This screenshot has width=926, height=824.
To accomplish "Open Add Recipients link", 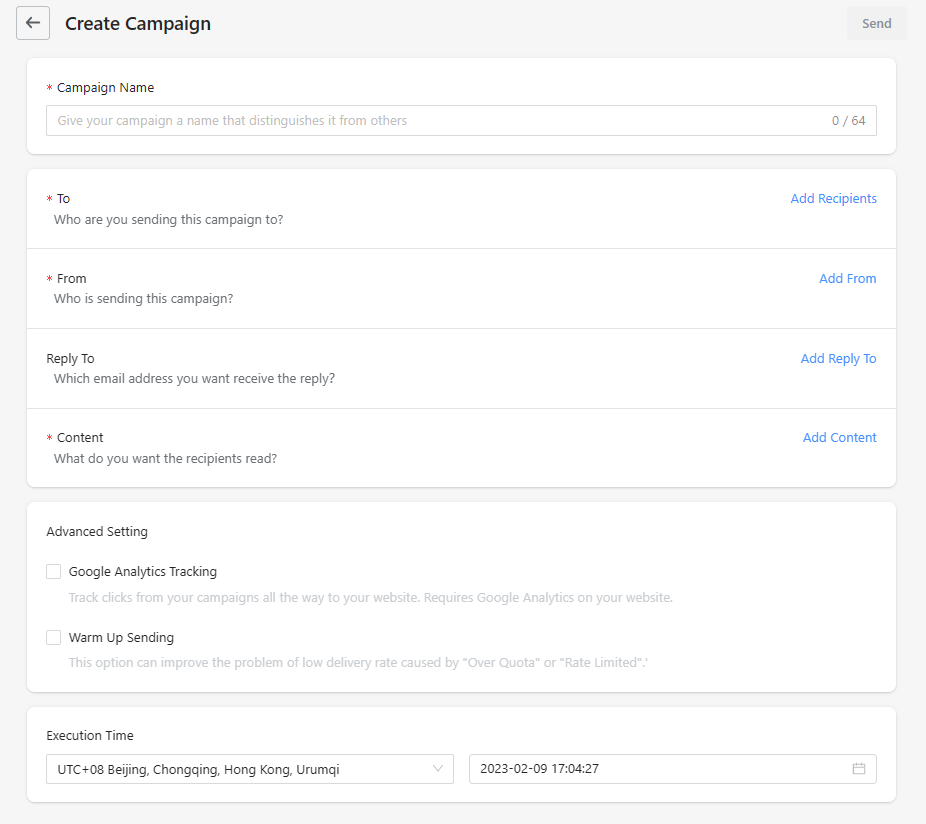I will coord(833,198).
